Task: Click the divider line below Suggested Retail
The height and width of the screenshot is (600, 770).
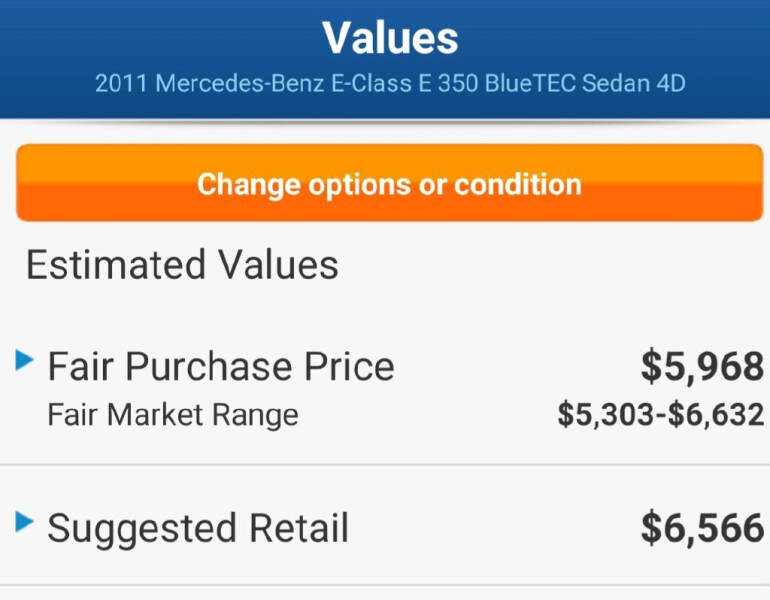Action: pos(385,585)
